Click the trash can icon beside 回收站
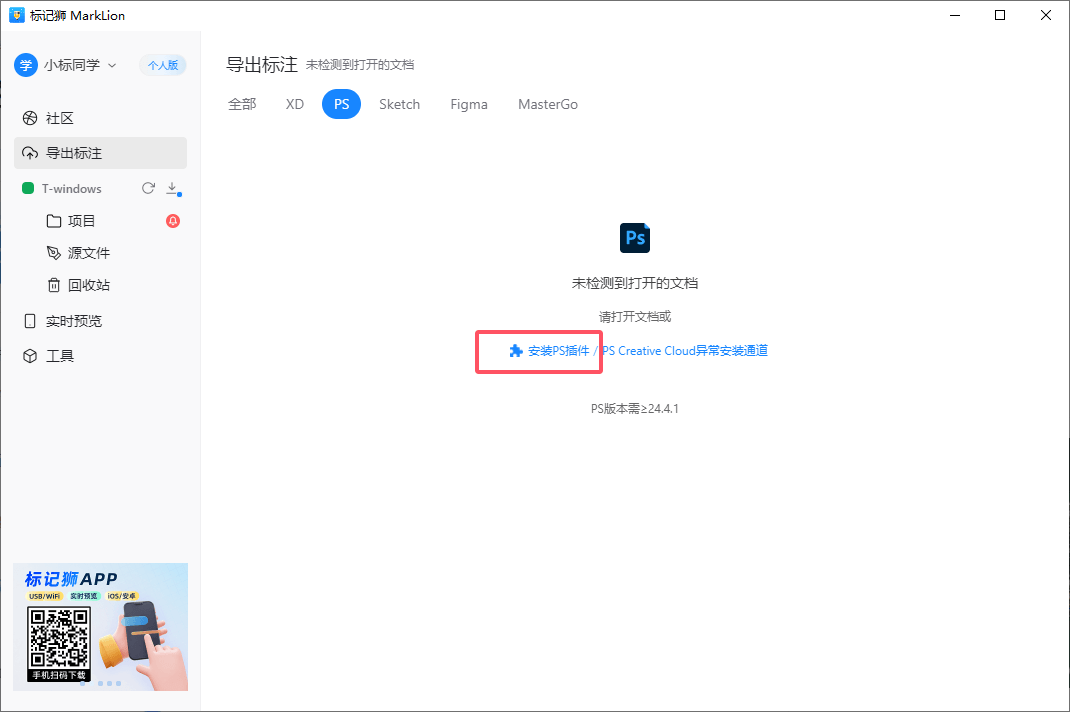 click(54, 285)
